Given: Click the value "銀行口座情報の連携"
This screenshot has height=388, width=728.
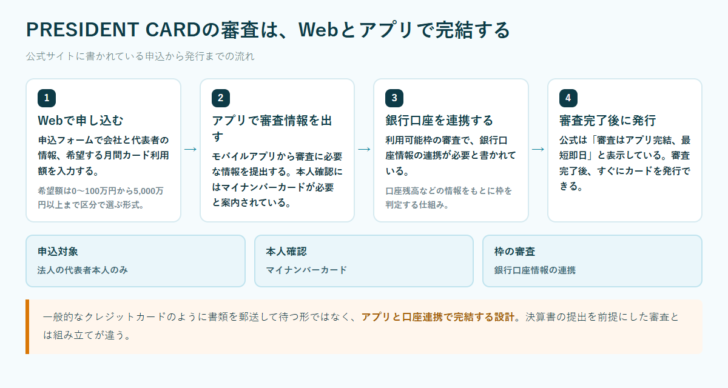Looking at the screenshot, I should tap(535, 270).
